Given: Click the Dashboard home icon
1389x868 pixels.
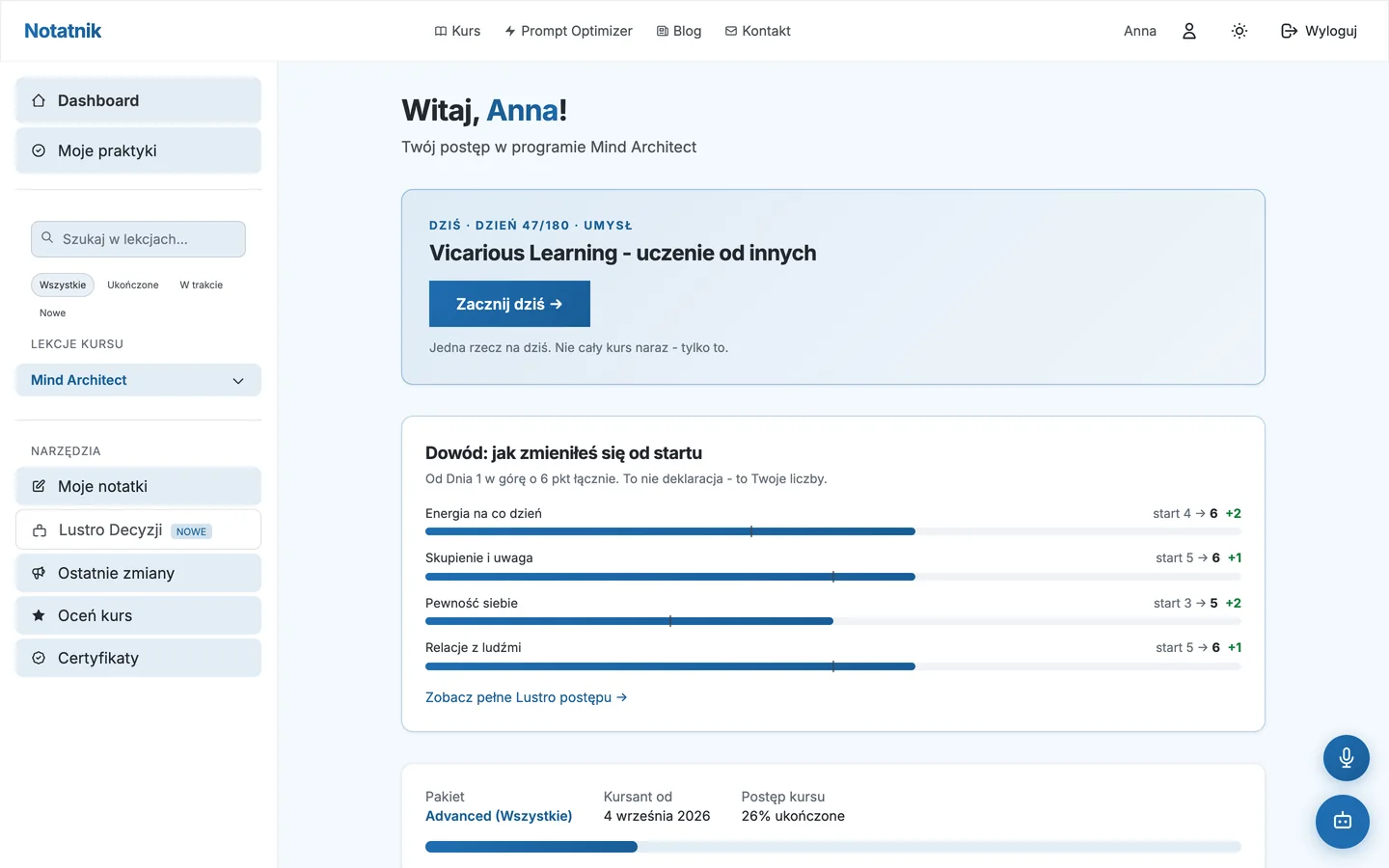Looking at the screenshot, I should [x=39, y=100].
